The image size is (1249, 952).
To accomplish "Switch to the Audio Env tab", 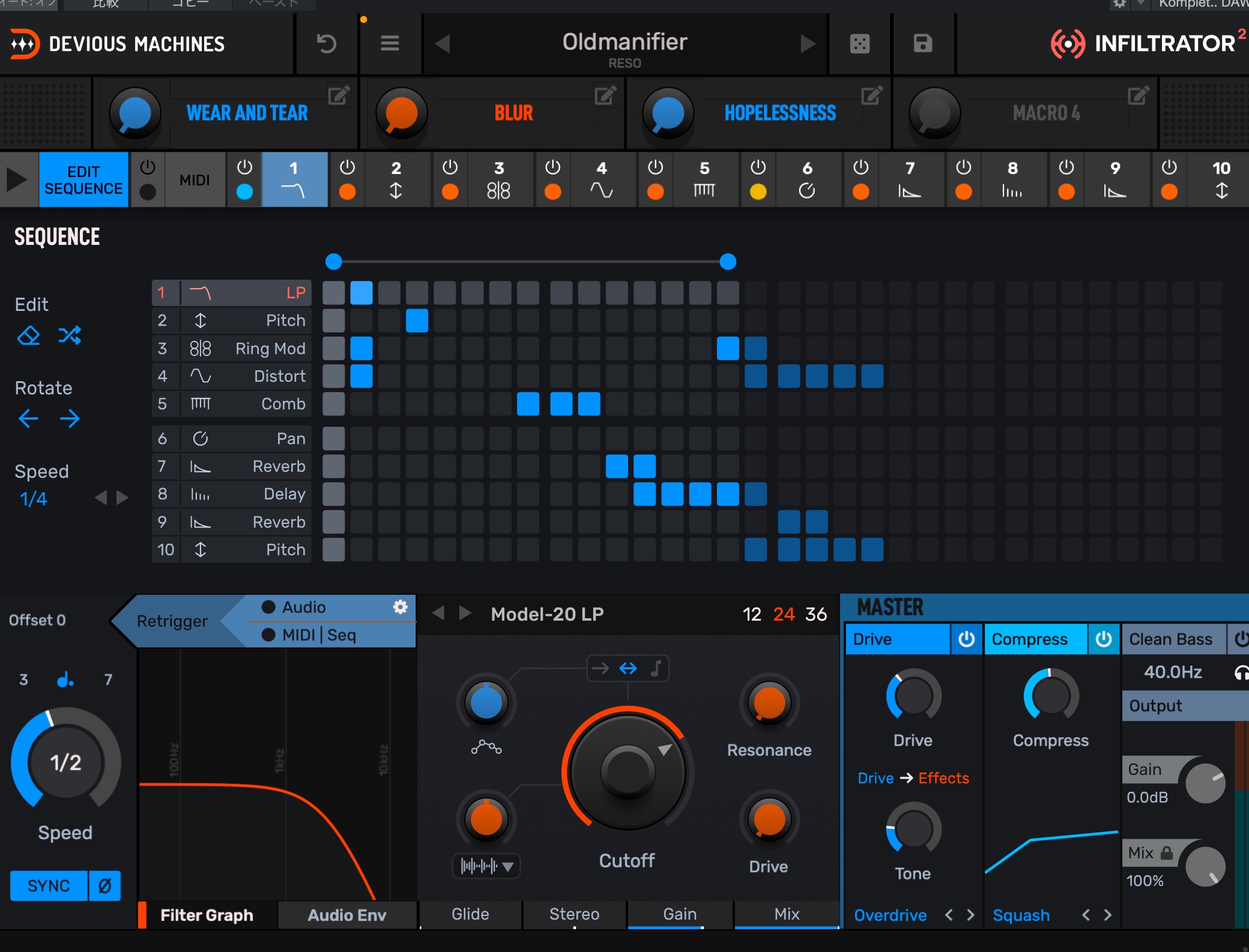I will [346, 915].
